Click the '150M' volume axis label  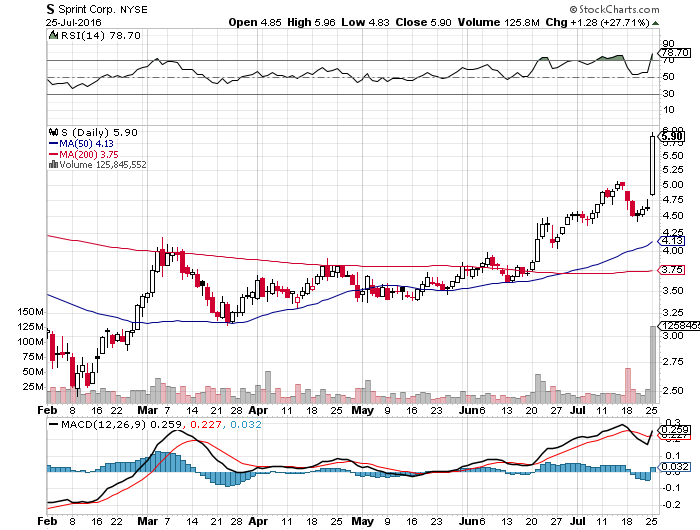[x=30, y=312]
